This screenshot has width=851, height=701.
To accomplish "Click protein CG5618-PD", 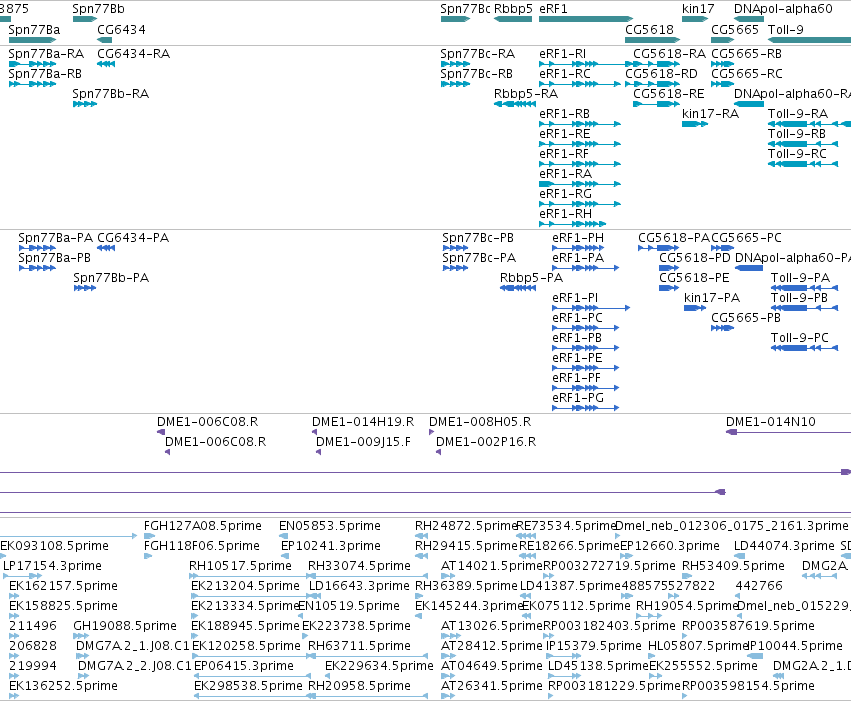I will (x=695, y=258).
